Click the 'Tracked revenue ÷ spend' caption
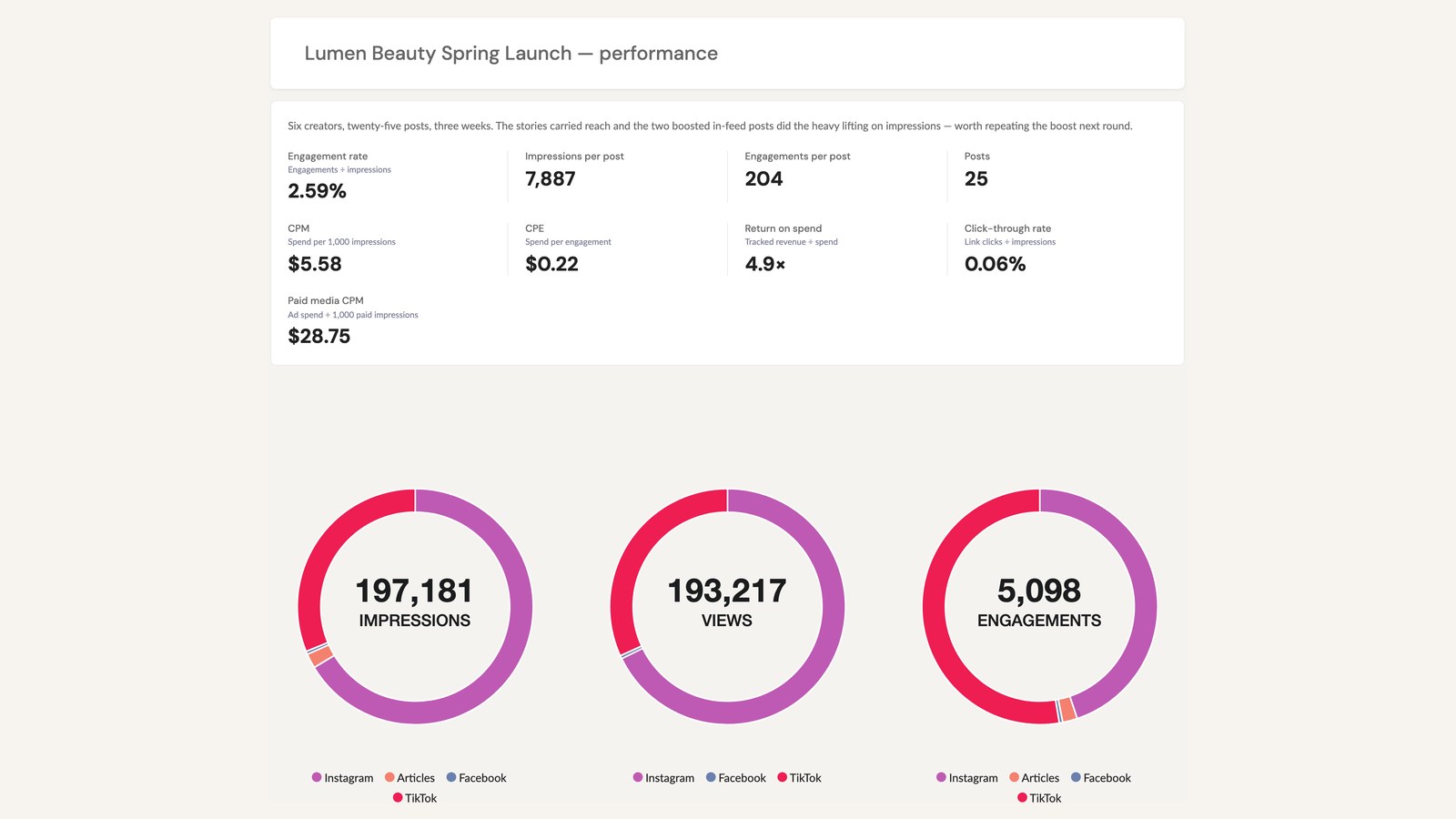The image size is (1456, 819). click(x=791, y=242)
